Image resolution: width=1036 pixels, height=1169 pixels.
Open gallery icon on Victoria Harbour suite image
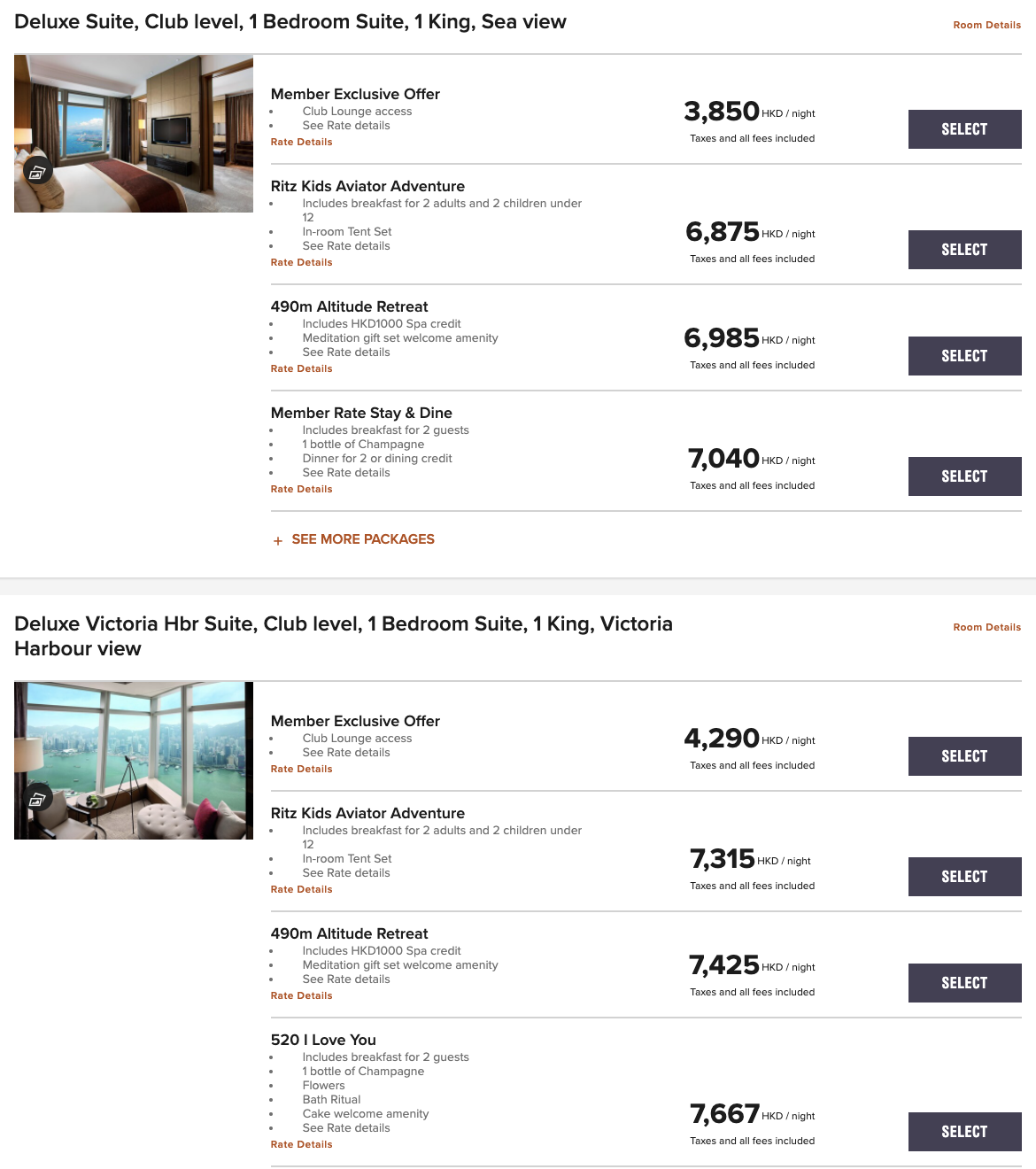(x=37, y=799)
